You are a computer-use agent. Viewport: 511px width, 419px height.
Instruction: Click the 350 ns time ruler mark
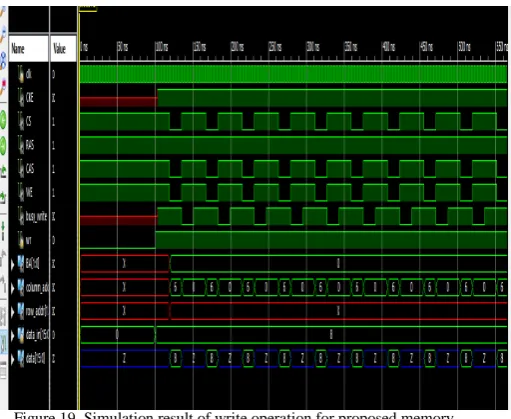(351, 47)
